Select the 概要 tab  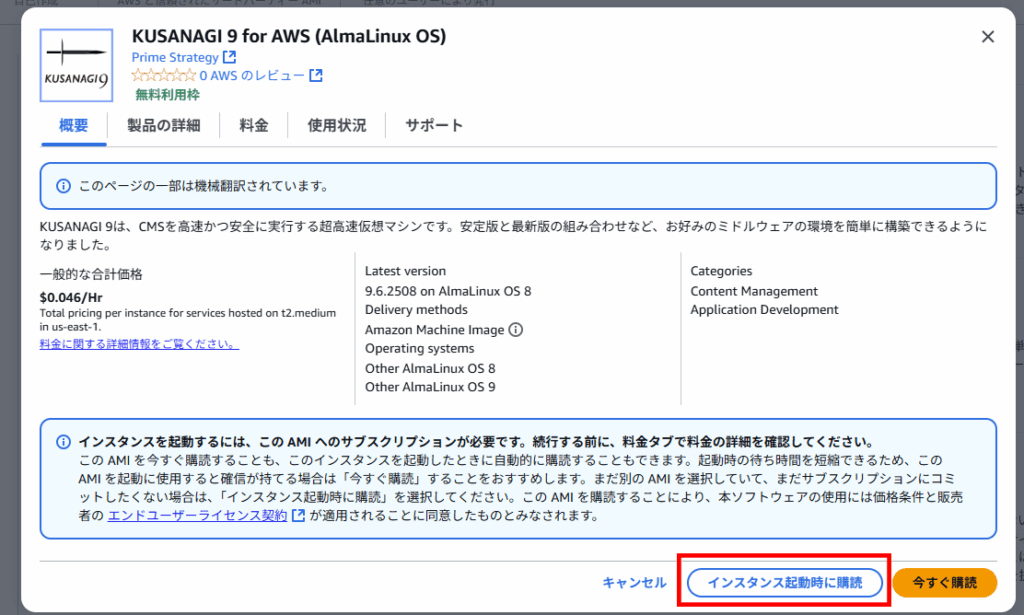click(x=74, y=125)
